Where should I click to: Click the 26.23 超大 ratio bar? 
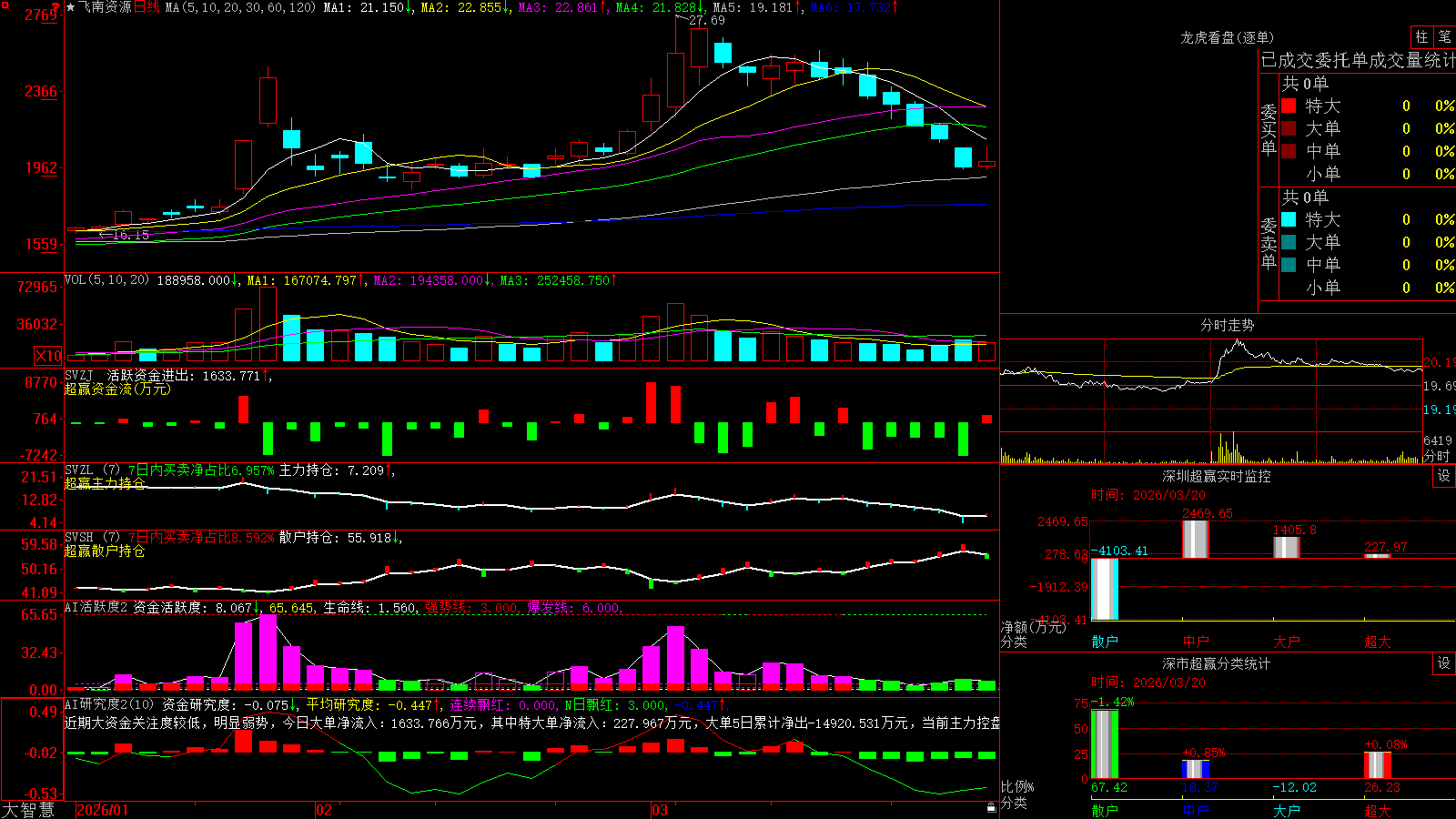(1378, 765)
